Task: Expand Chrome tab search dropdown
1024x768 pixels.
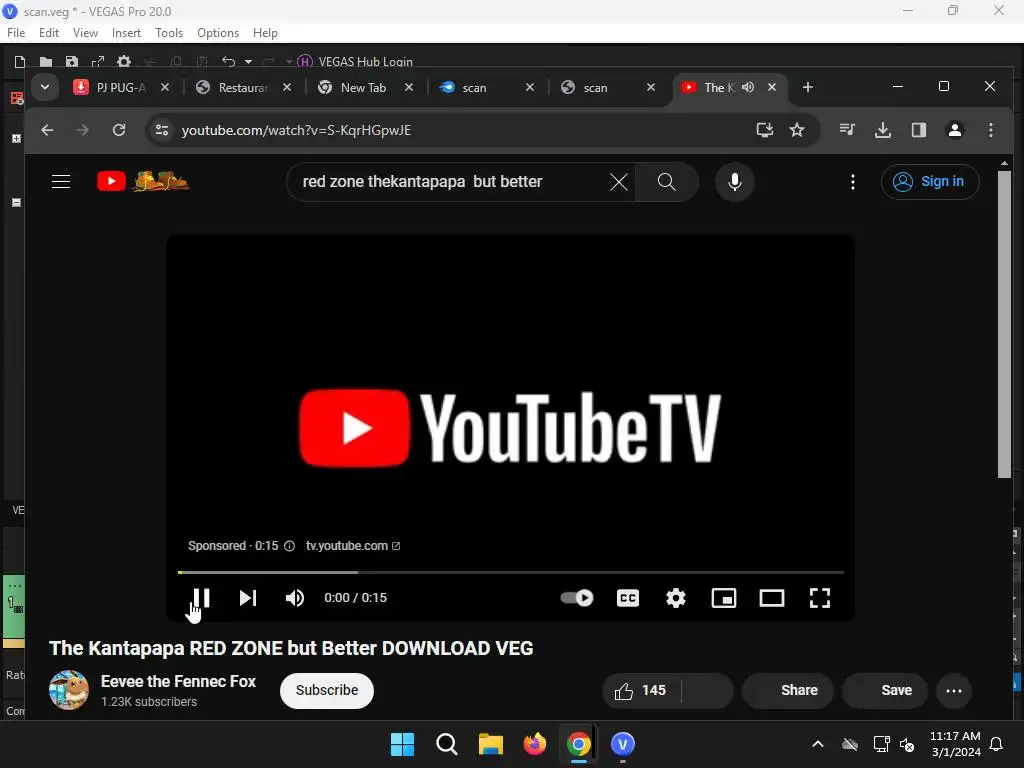Action: (44, 87)
